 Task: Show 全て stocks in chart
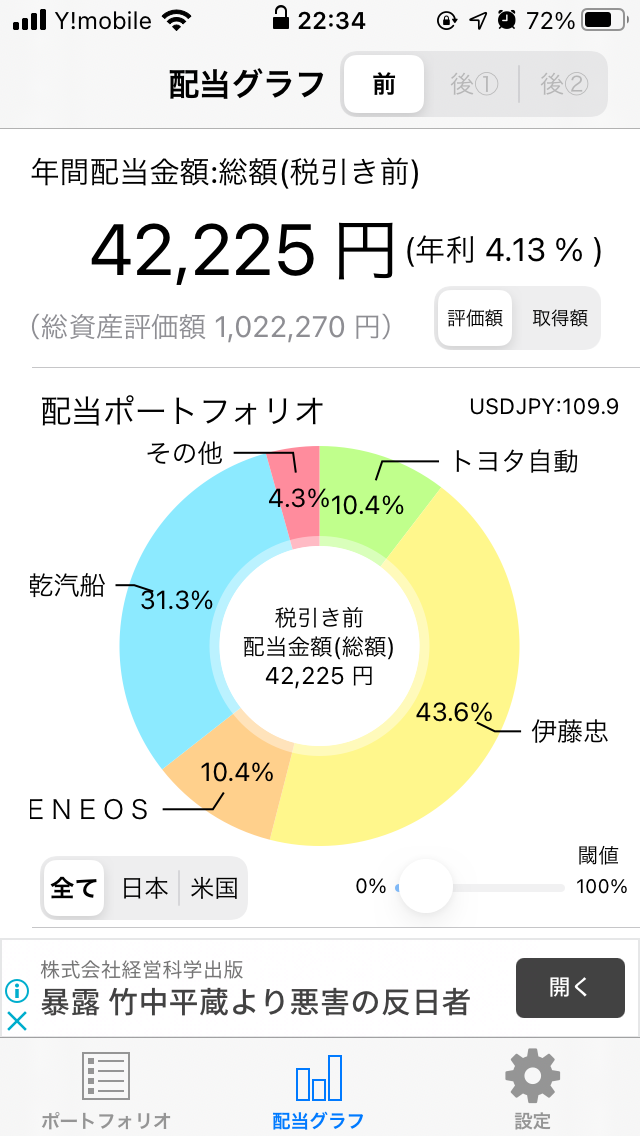[x=73, y=888]
